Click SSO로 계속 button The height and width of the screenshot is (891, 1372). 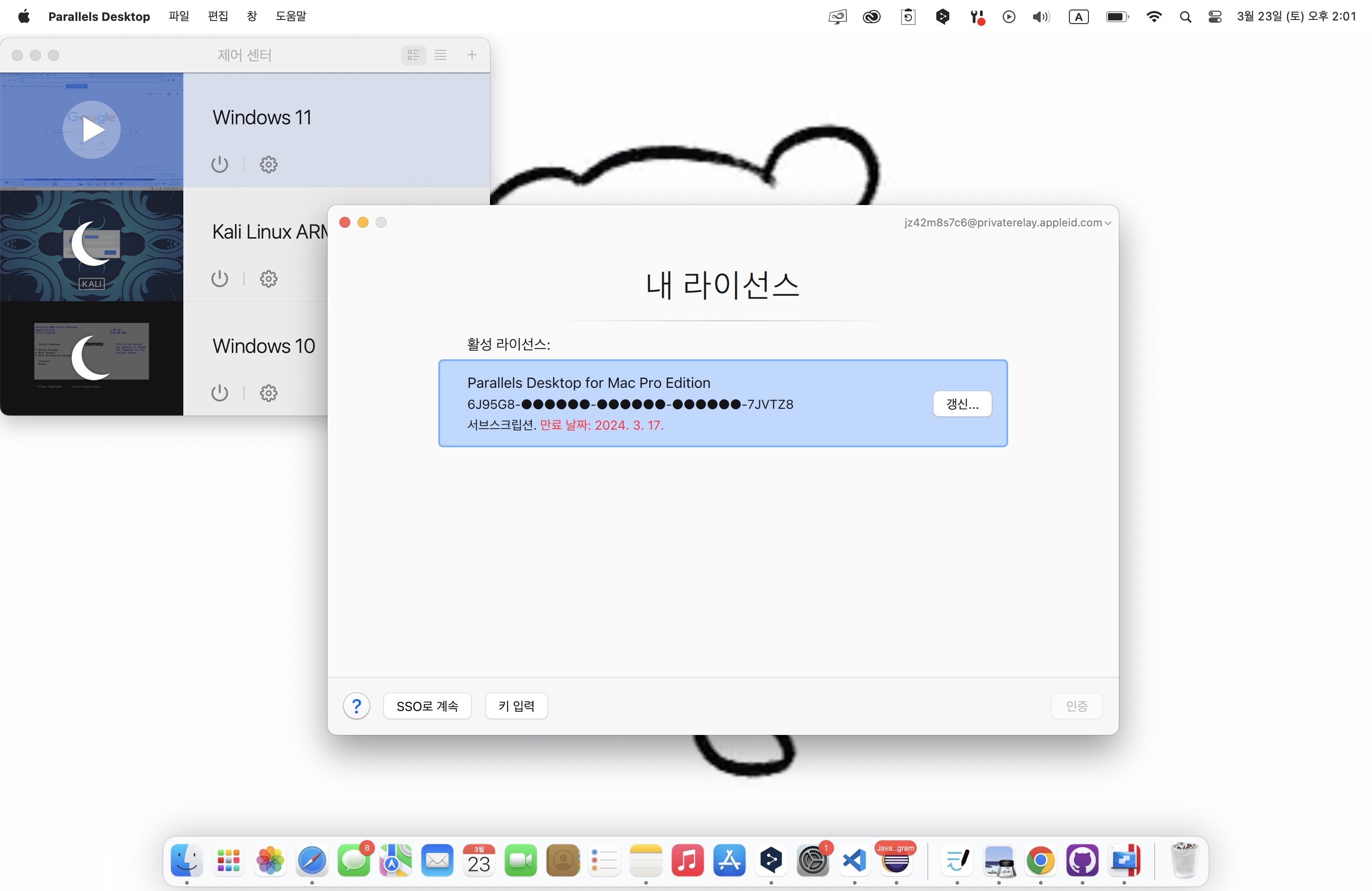point(427,706)
